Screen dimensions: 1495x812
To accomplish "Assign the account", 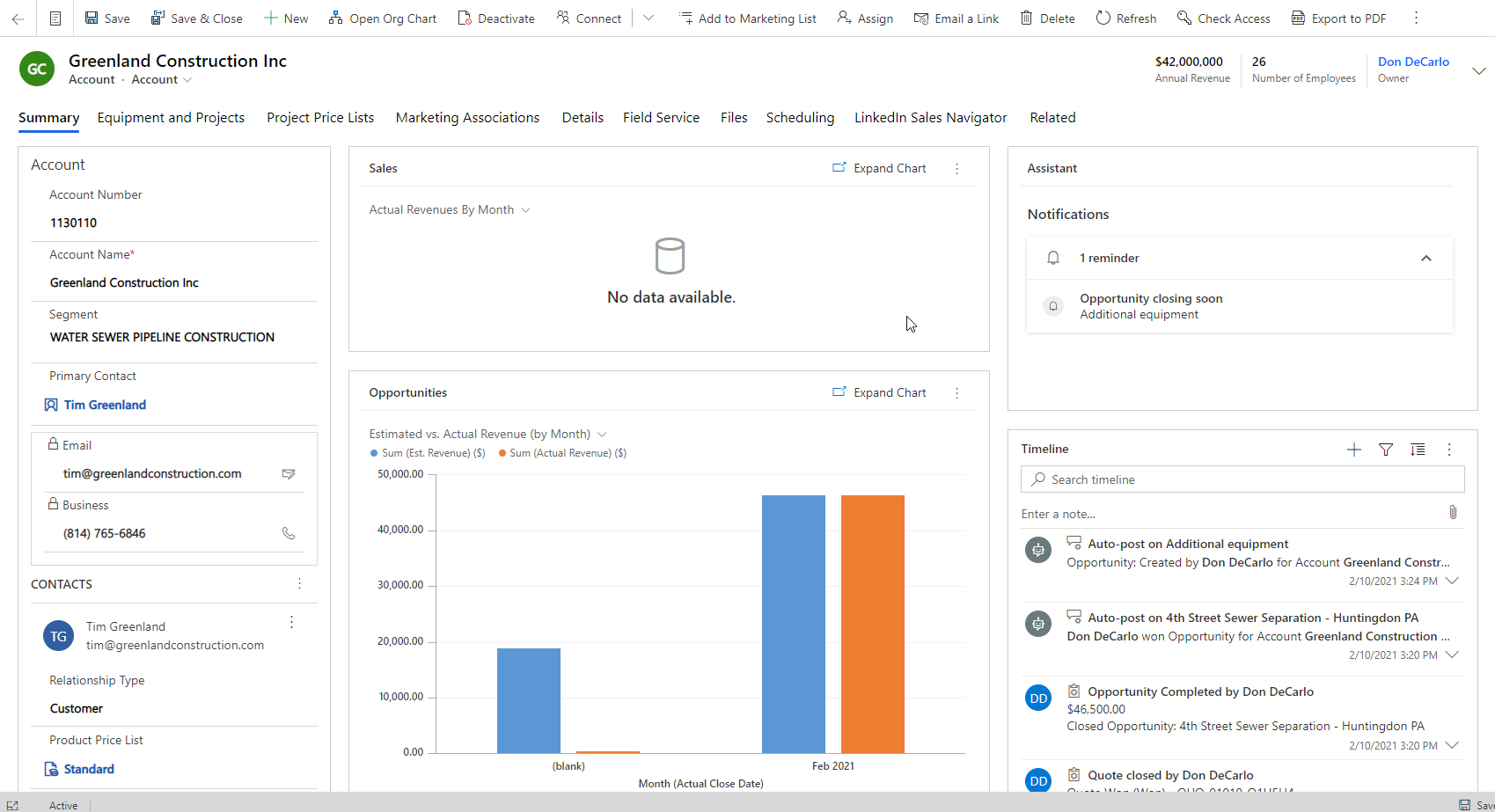I will 865,18.
